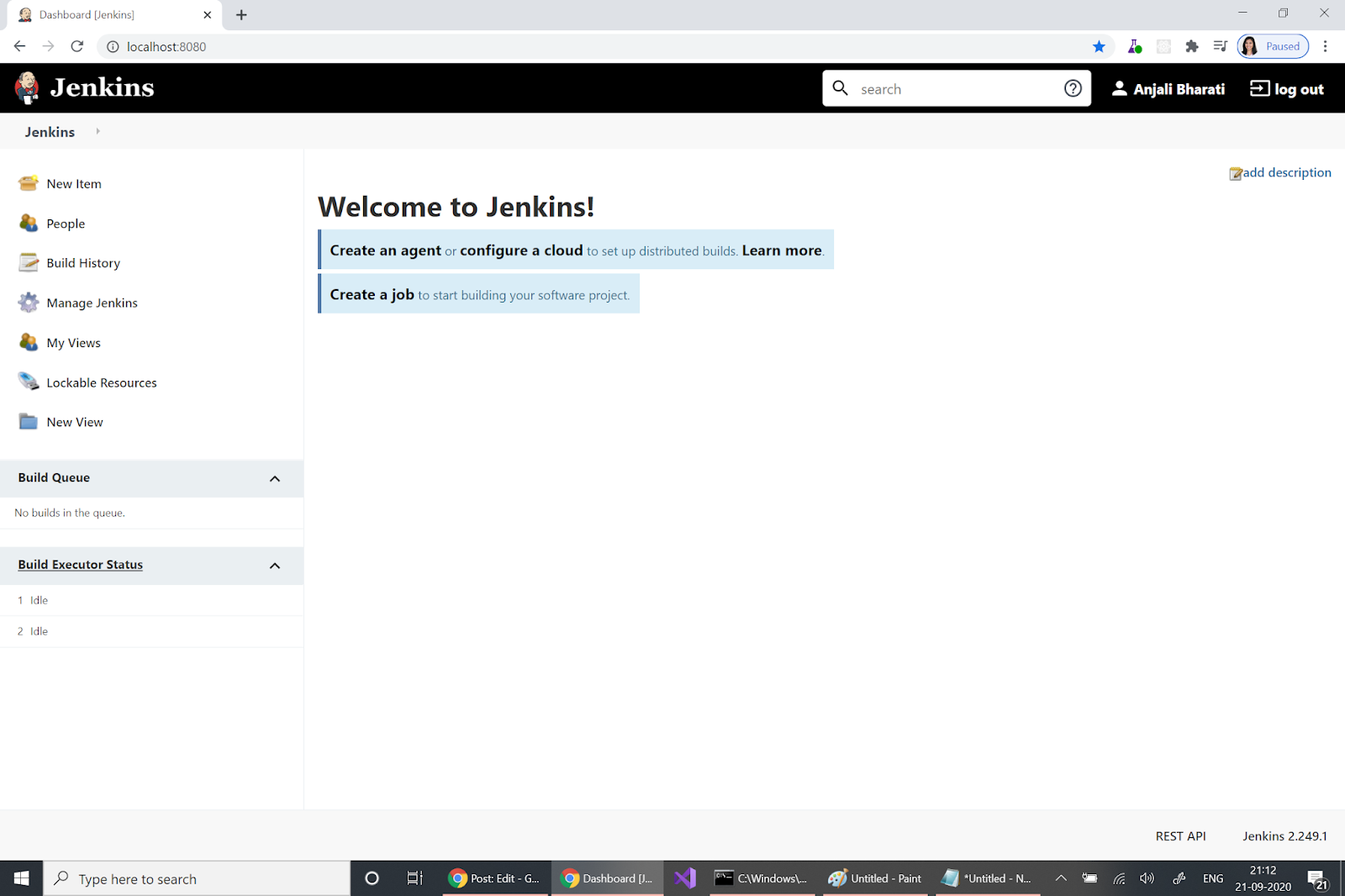Open Manage Jenkins

pyautogui.click(x=92, y=303)
